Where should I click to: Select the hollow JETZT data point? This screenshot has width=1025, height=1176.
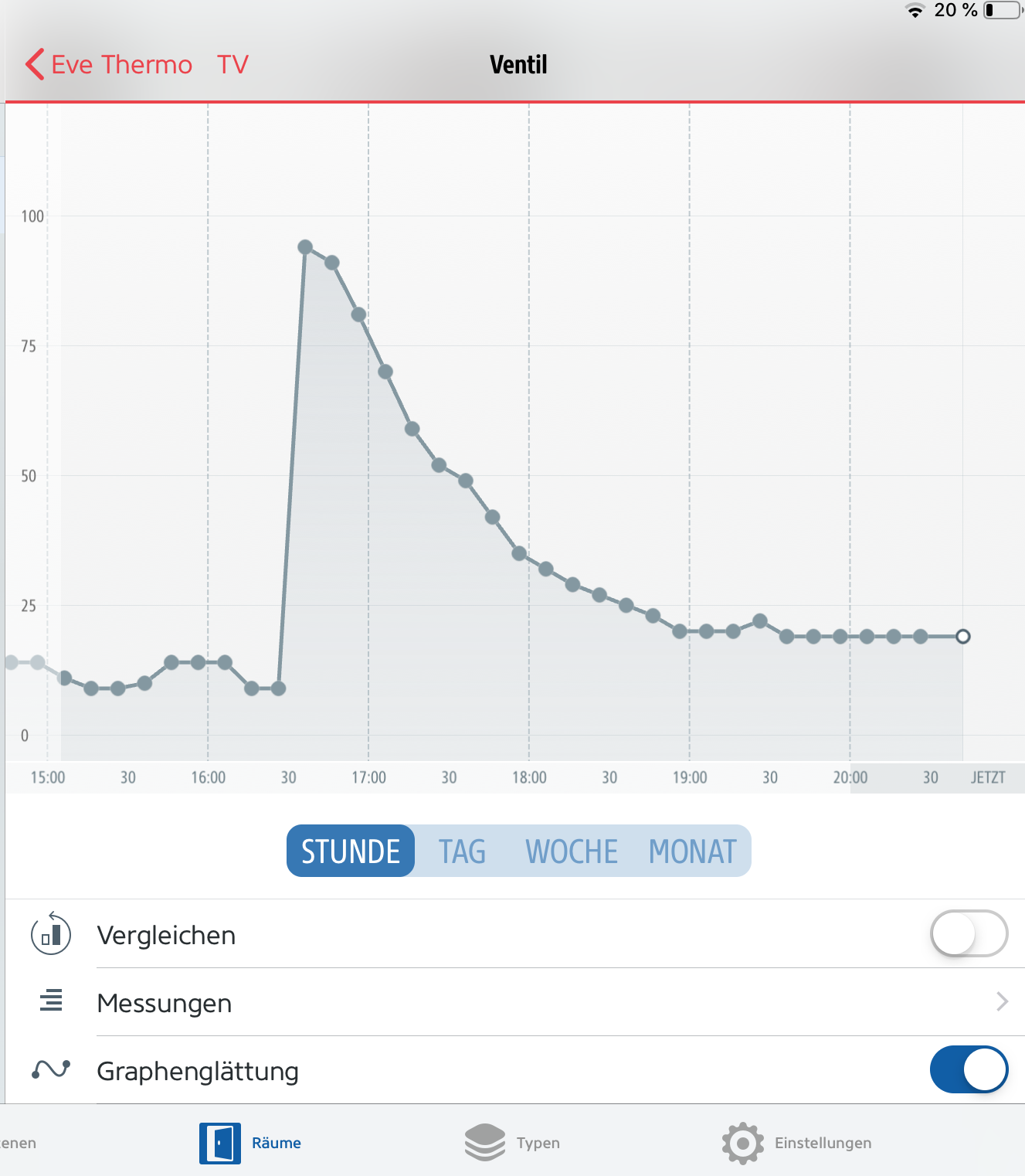tap(962, 637)
